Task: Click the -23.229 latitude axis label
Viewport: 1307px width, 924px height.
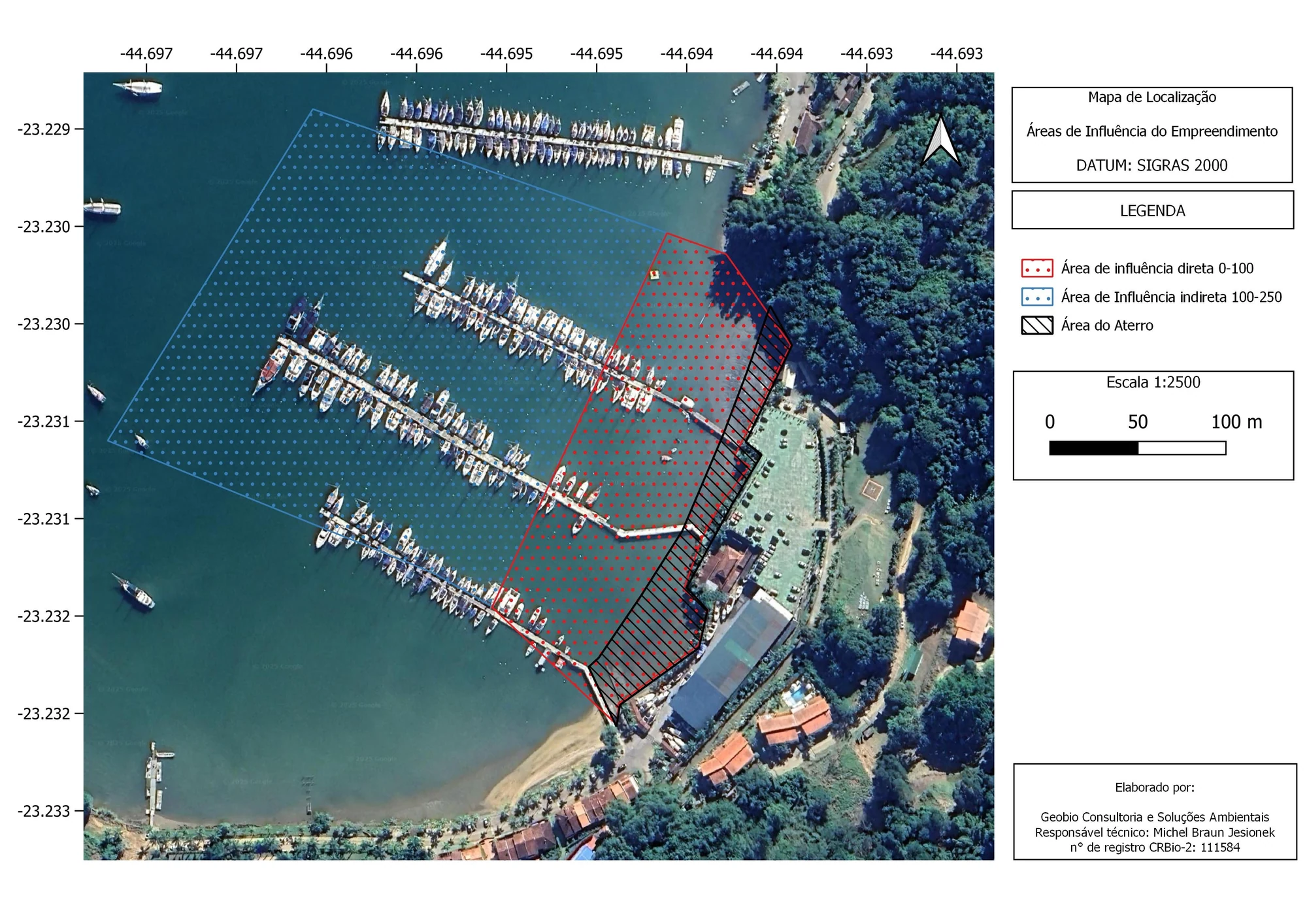Action: (44, 129)
